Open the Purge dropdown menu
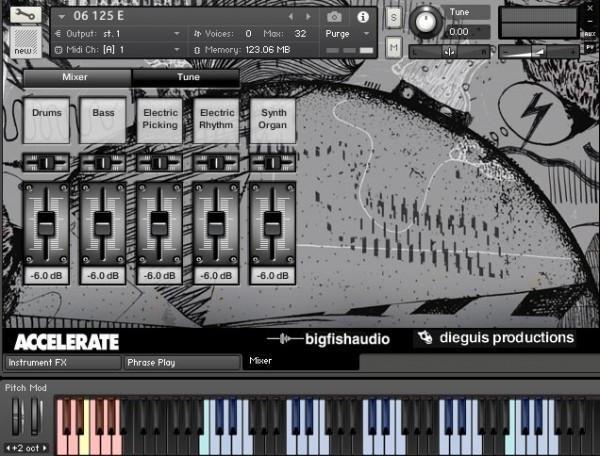Screen dimensions: 600x456 347,34
